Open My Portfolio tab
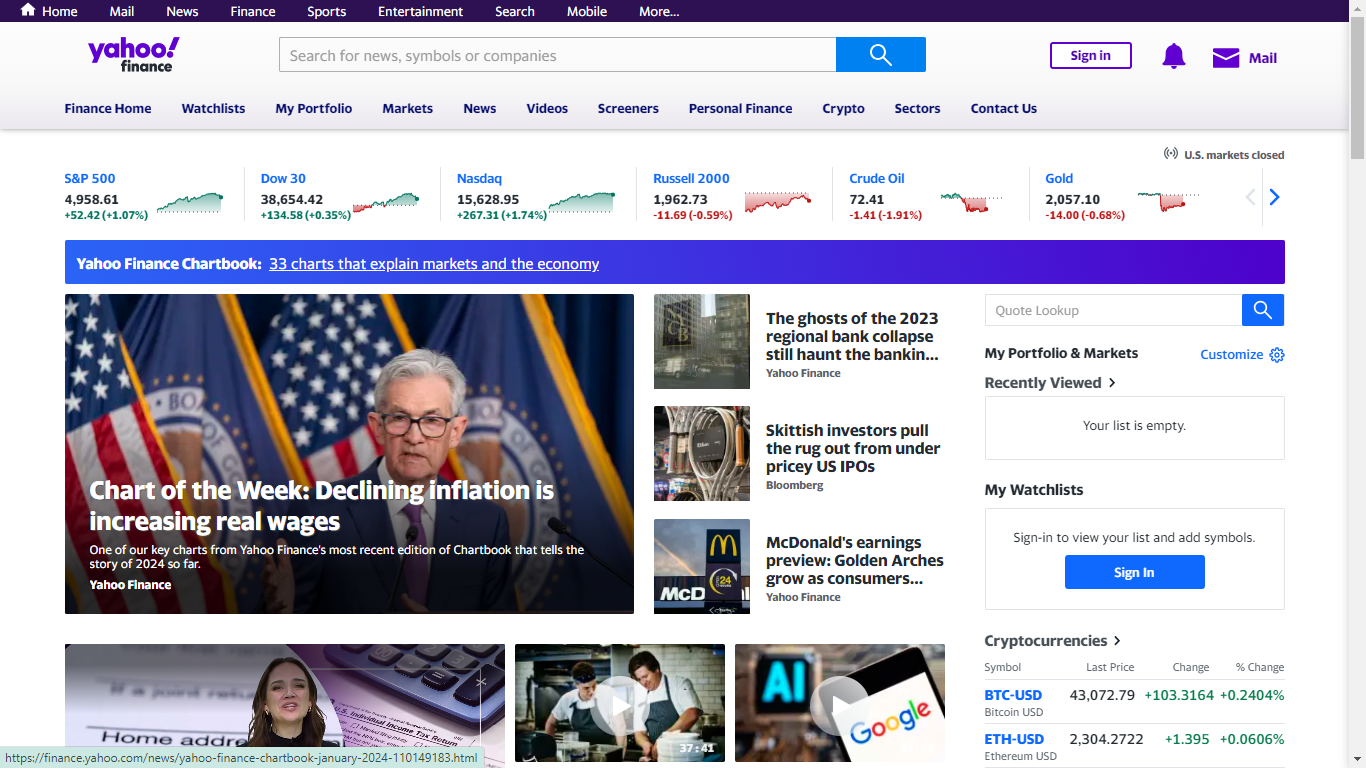Image resolution: width=1366 pixels, height=768 pixels. coord(314,108)
